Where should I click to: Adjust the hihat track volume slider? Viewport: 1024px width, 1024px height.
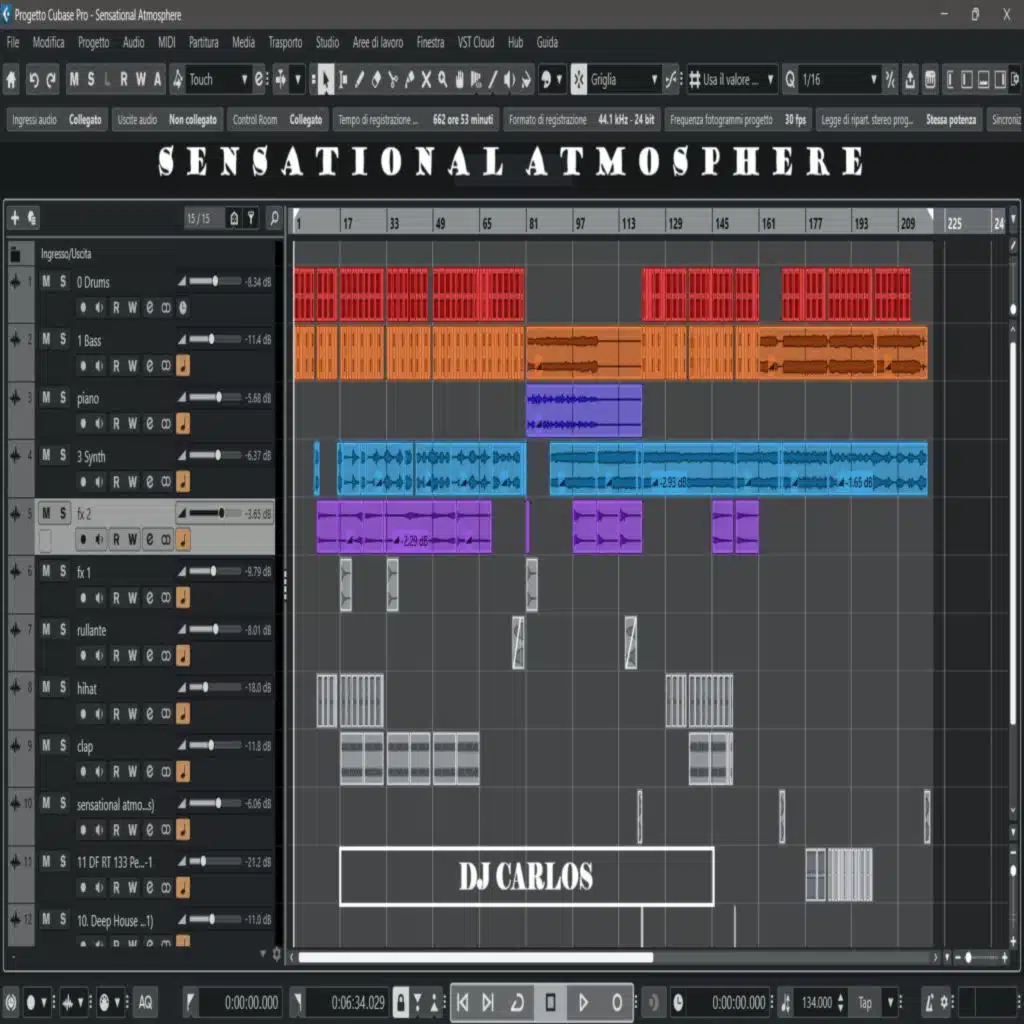(x=205, y=688)
